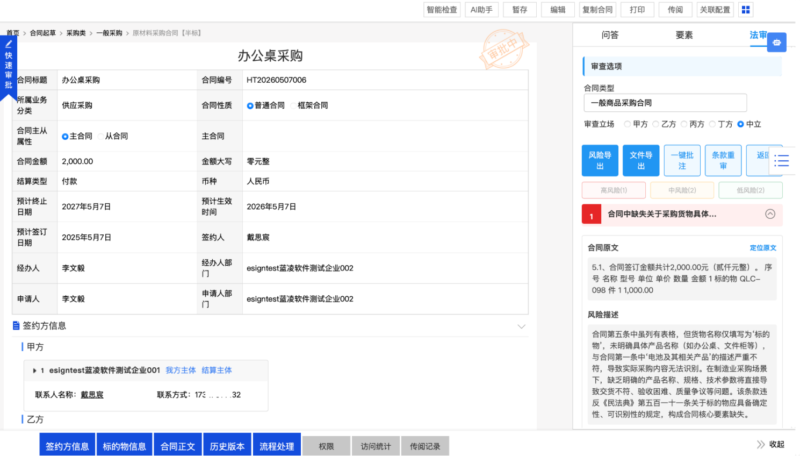This screenshot has width=800, height=456.
Task: Collapse risk item with circled chevron icon
Action: [770, 214]
